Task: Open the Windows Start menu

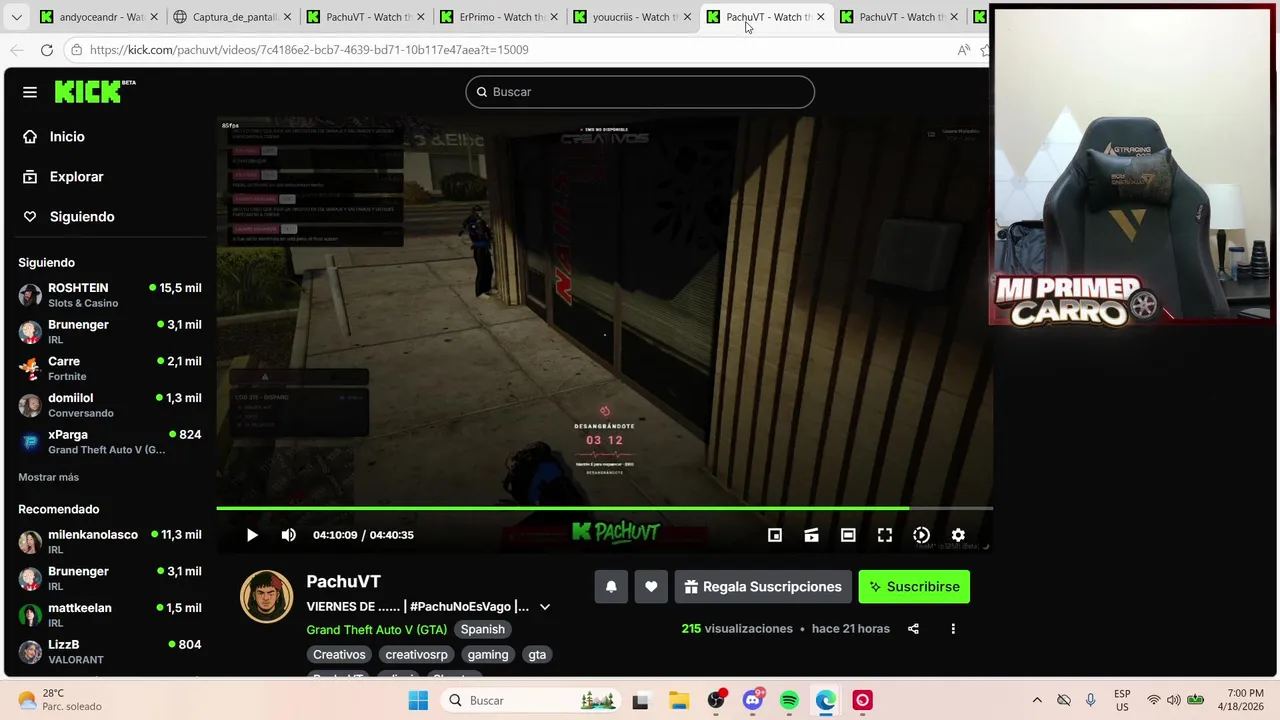Action: [418, 701]
